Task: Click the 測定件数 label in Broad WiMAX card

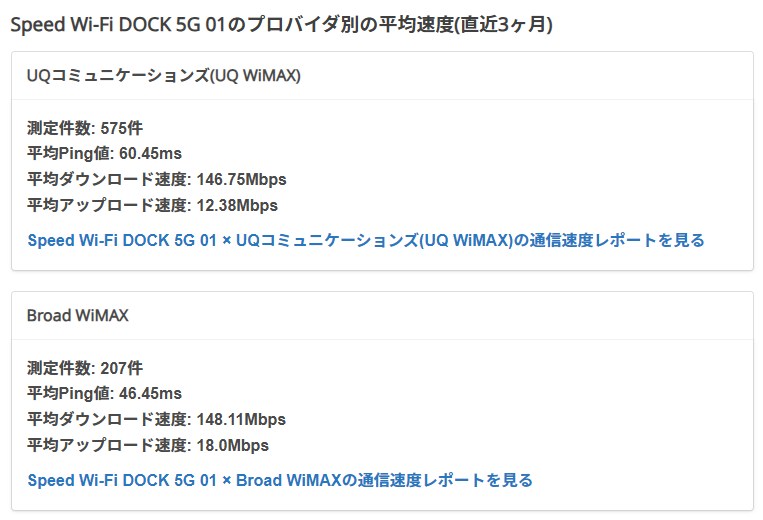Action: click(60, 368)
